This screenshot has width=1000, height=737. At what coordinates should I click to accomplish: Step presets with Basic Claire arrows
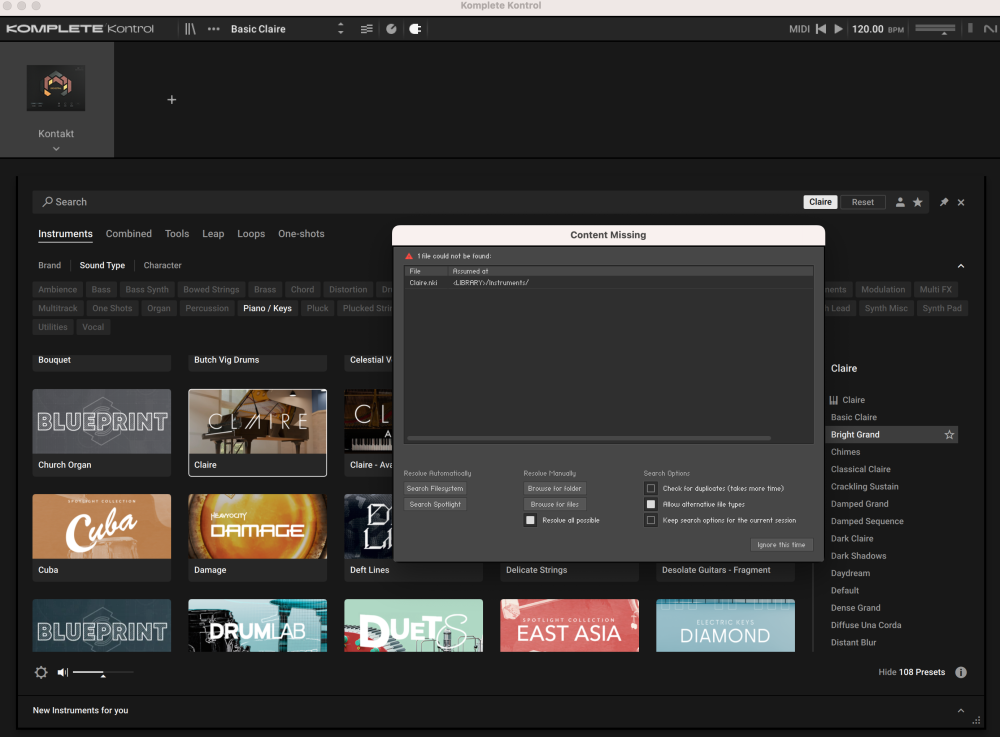tap(341, 29)
